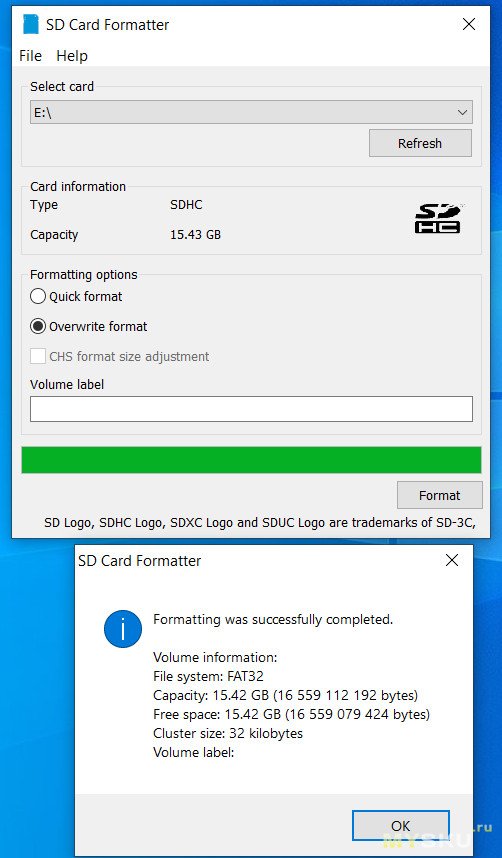The image size is (502, 858).
Task: Click the Refresh button
Action: click(x=420, y=143)
